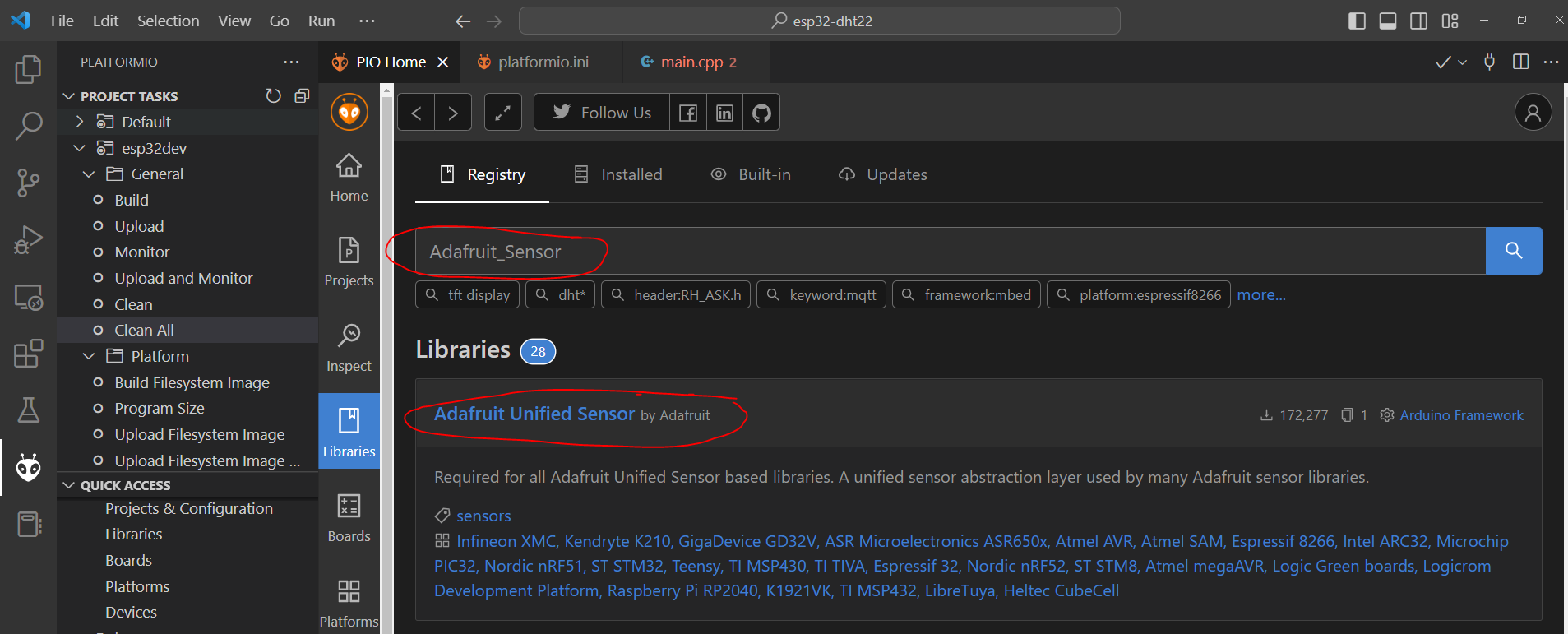This screenshot has width=1568, height=634.
Task: Close the PIO Home tab
Action: 442,62
